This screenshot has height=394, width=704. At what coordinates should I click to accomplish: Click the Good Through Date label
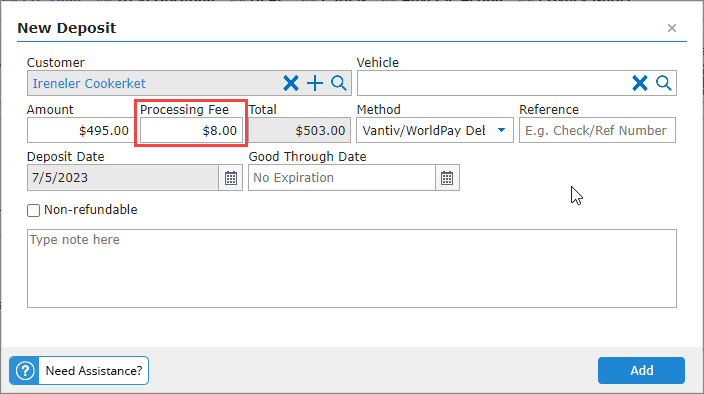(308, 157)
